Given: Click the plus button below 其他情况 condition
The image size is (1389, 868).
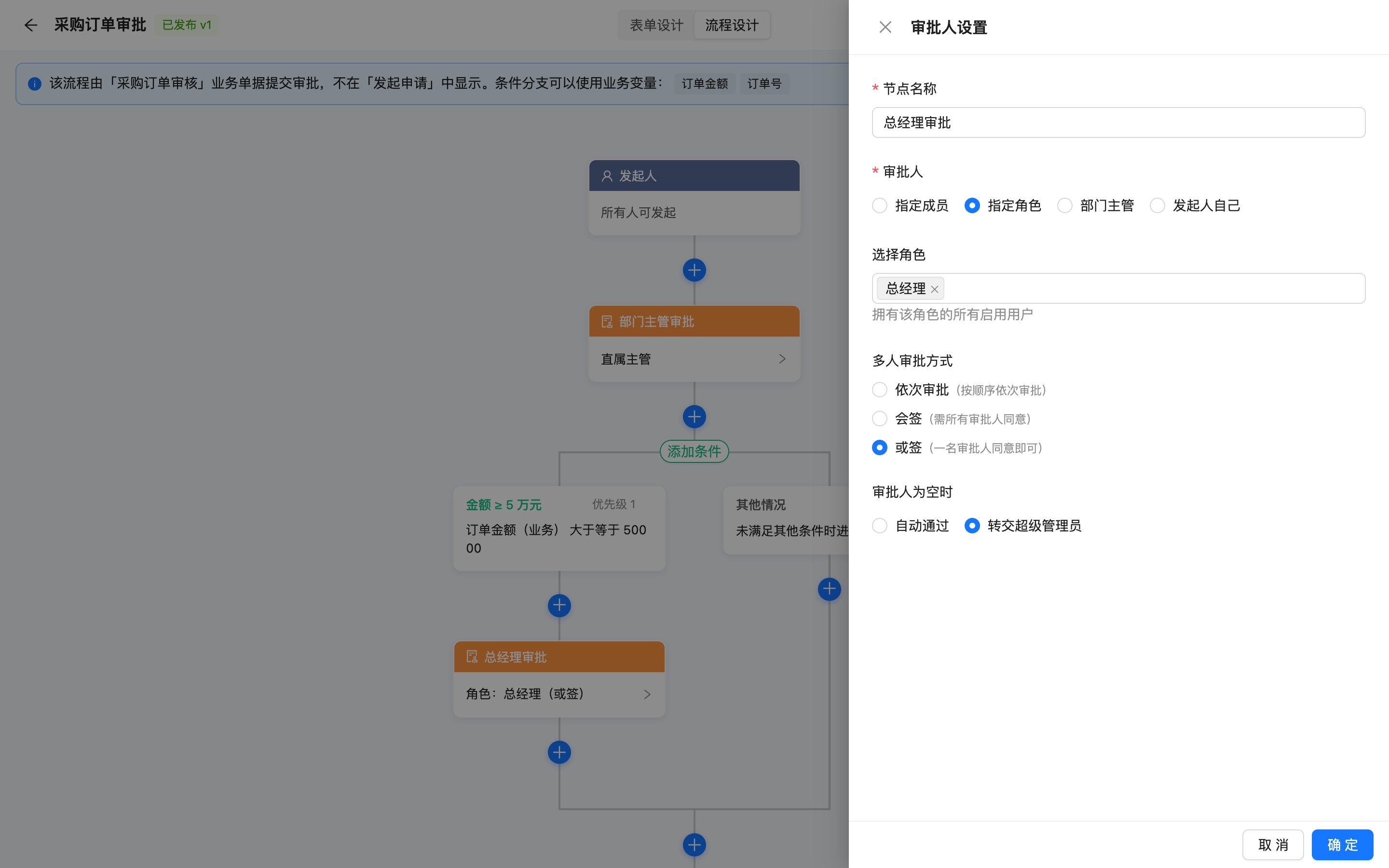Looking at the screenshot, I should click(x=830, y=589).
